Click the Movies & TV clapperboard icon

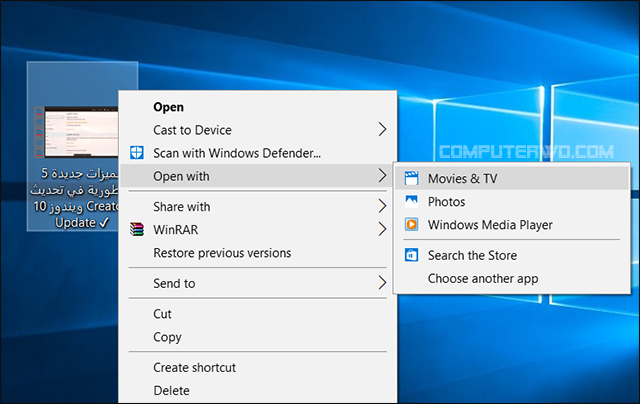(x=410, y=179)
